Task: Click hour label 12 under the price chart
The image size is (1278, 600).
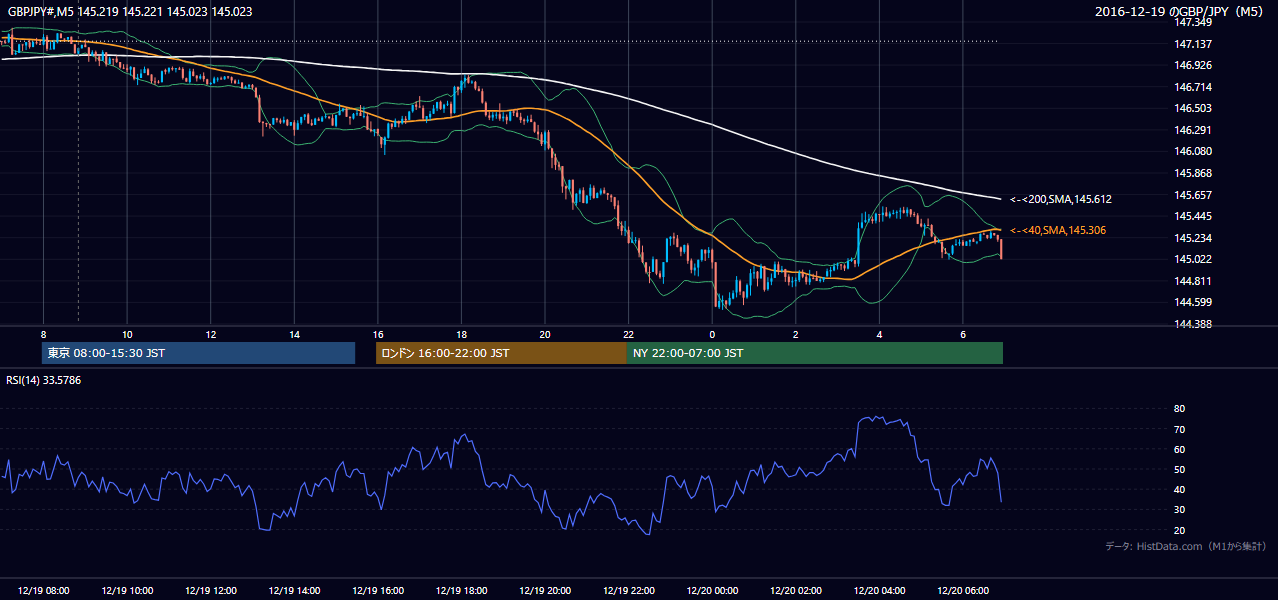Action: 211,334
